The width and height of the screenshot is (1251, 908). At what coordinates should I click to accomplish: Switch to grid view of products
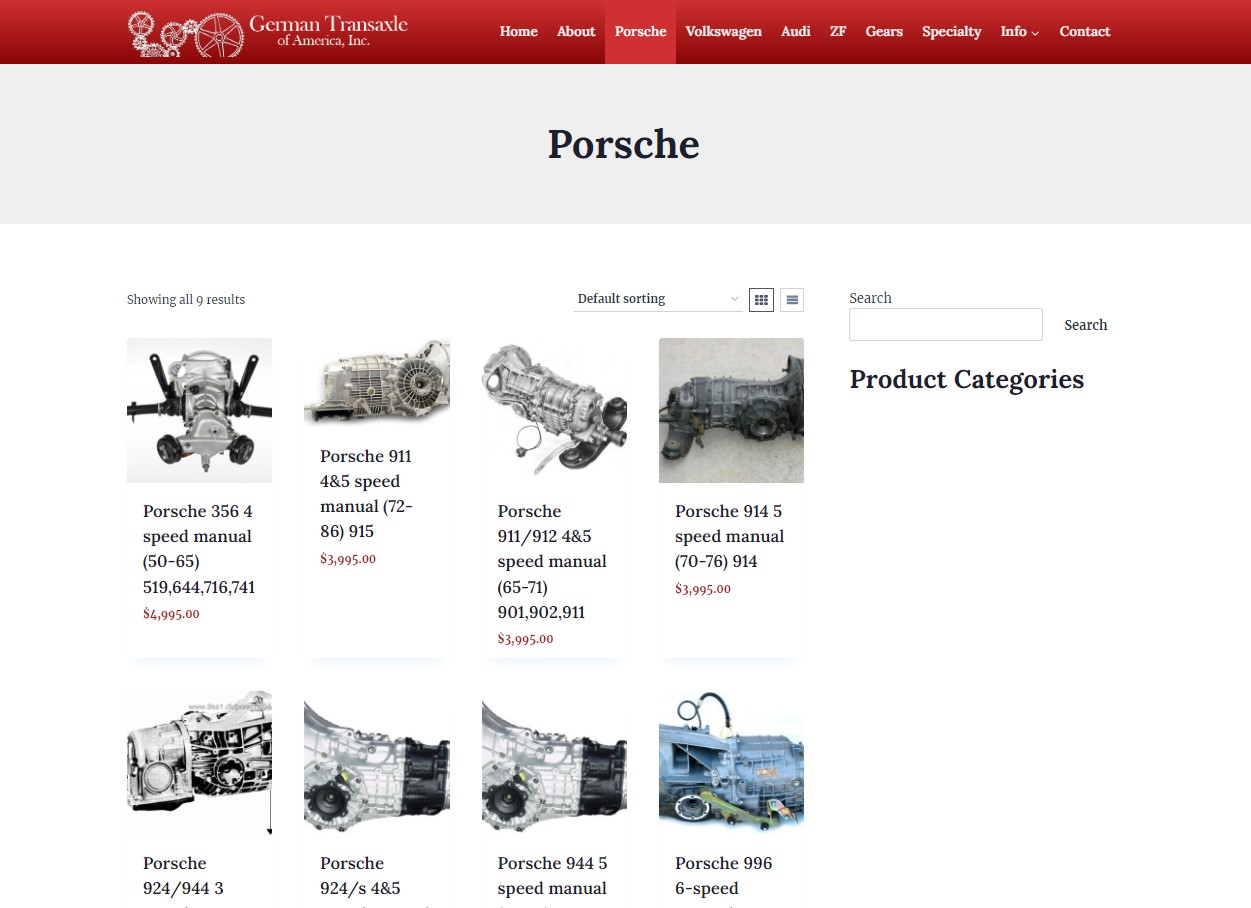[761, 299]
